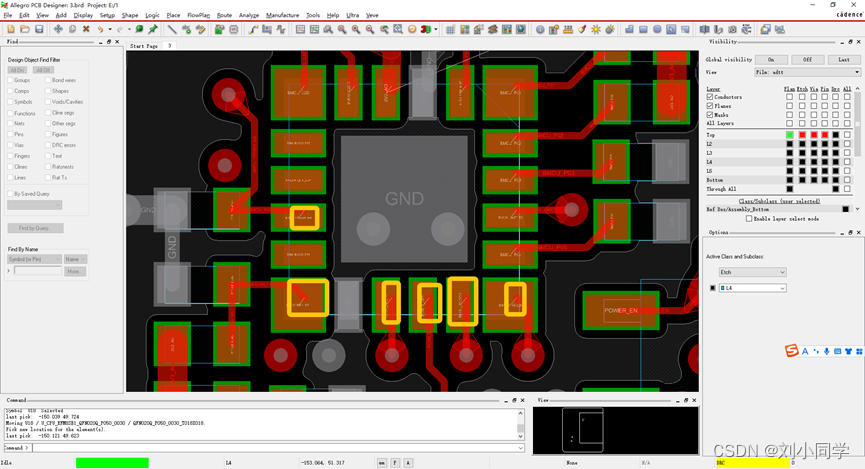Click the Open folder toolbar icon
Screen dimensions: 865x469
(x=24, y=29)
